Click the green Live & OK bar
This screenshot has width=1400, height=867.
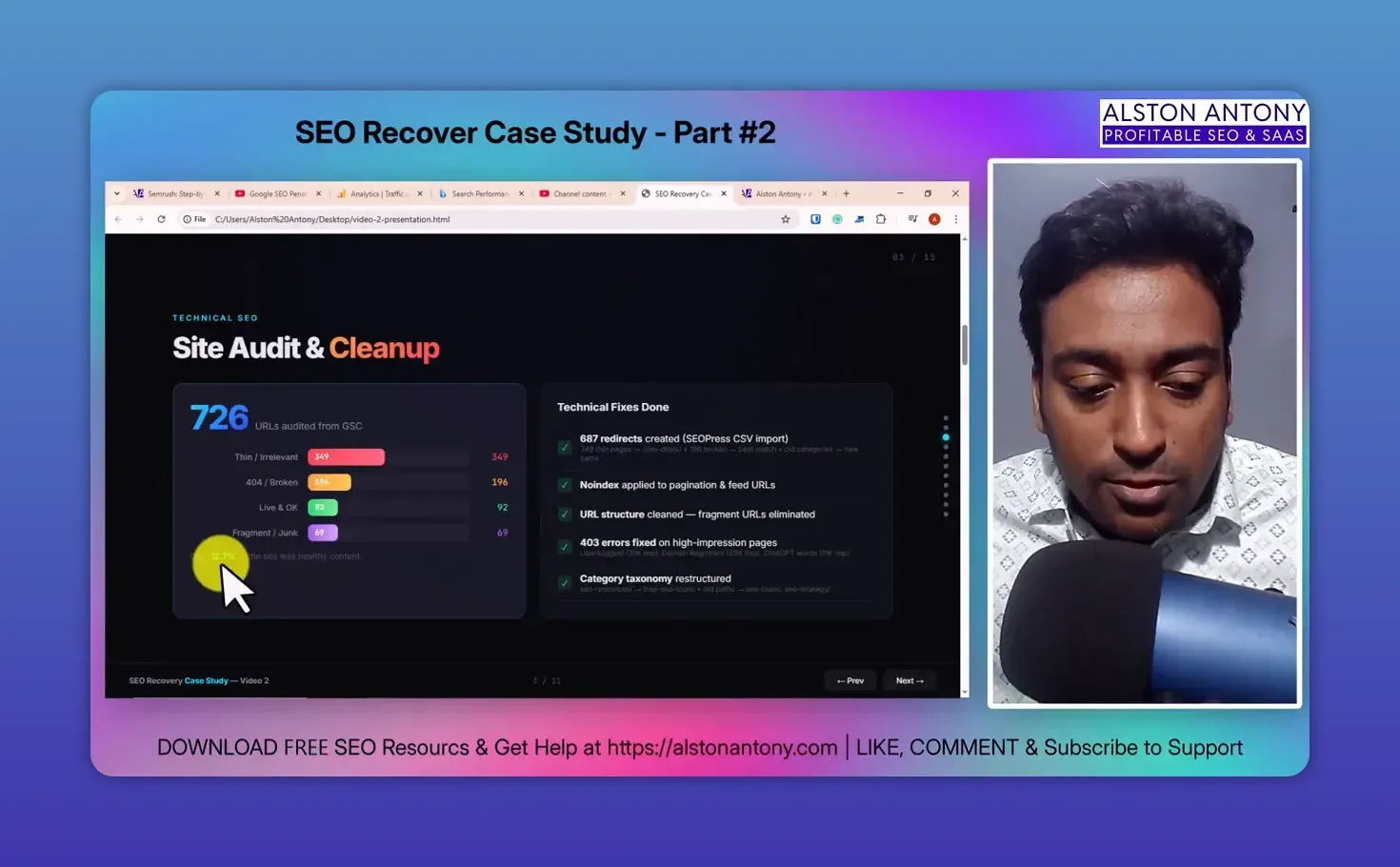[323, 508]
